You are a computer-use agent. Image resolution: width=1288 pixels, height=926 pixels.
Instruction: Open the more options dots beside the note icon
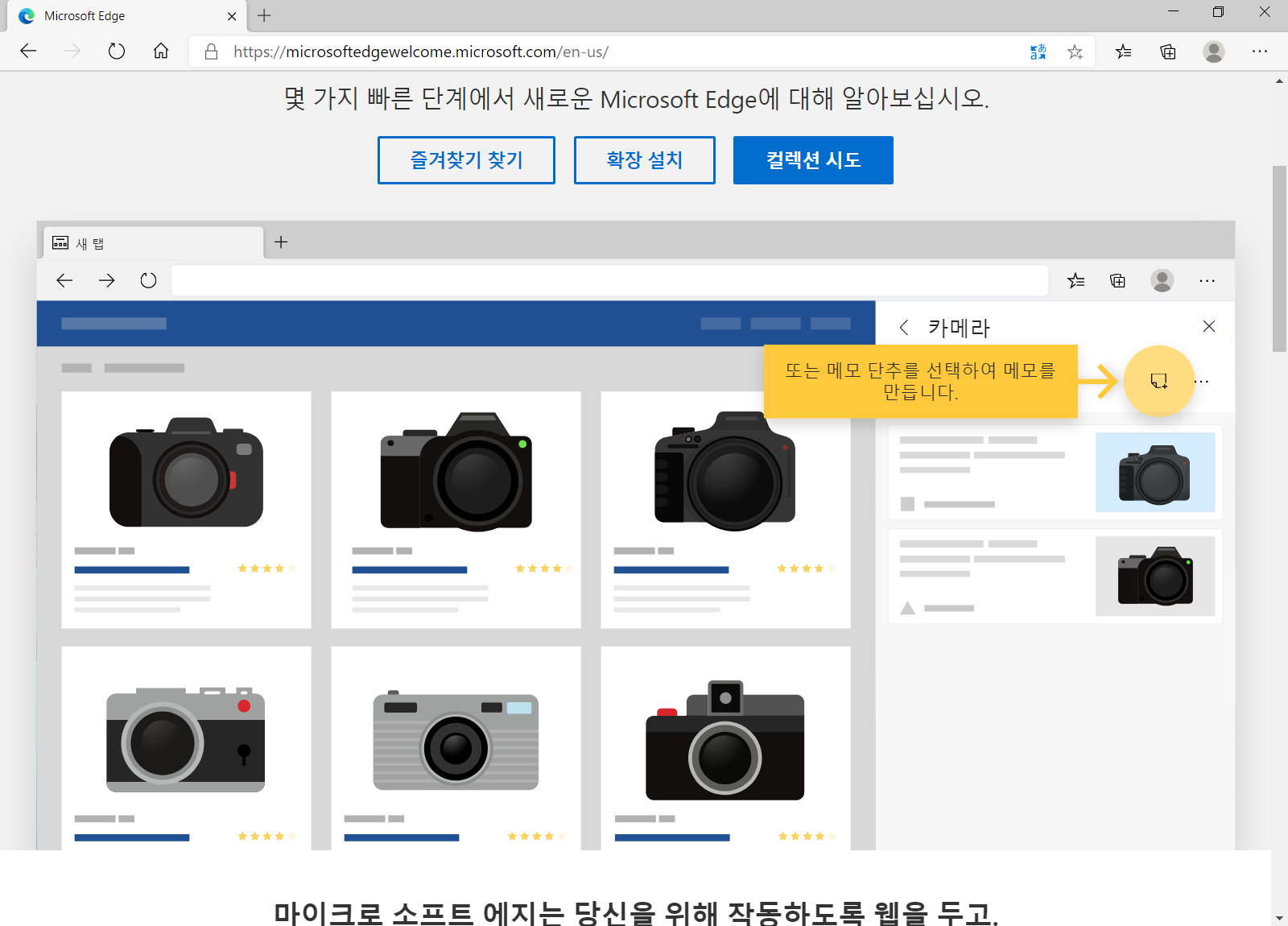(x=1203, y=382)
